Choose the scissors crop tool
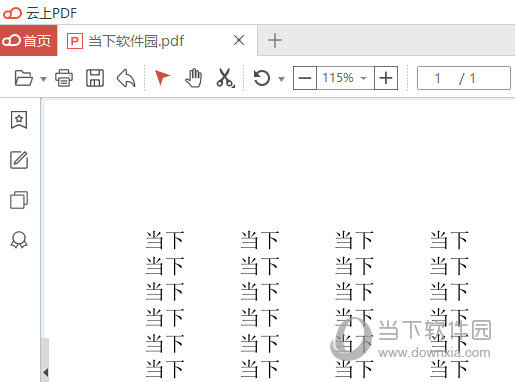The width and height of the screenshot is (515, 382). tap(225, 78)
